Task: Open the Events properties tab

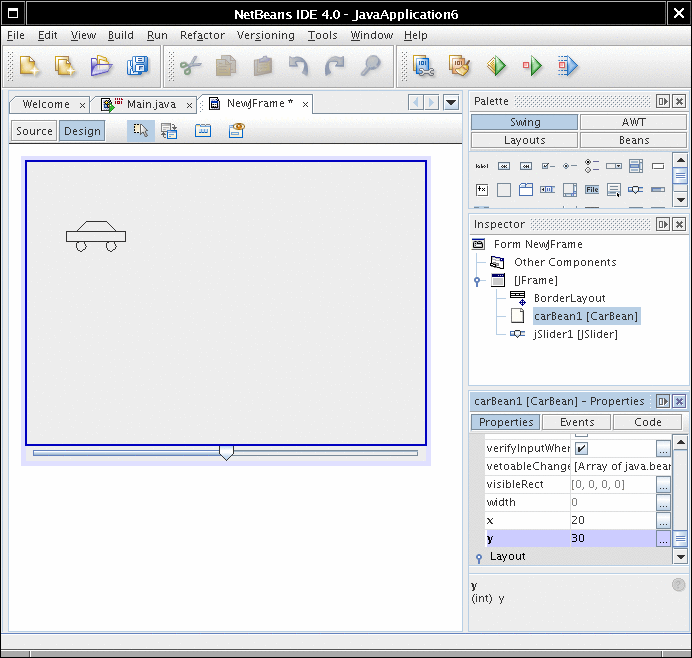Action: (576, 422)
